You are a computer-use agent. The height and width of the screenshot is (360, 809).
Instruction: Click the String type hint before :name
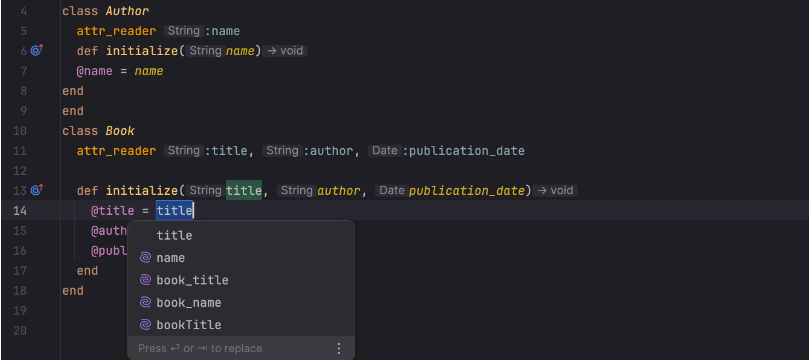(x=184, y=31)
